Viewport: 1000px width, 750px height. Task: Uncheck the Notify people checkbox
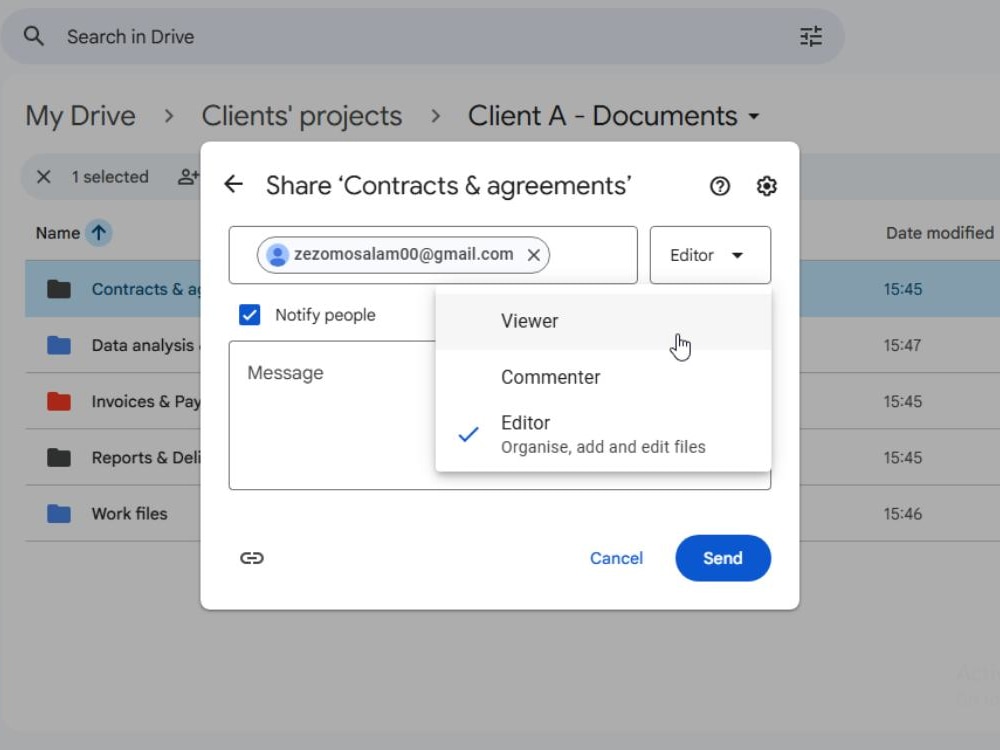(x=249, y=314)
